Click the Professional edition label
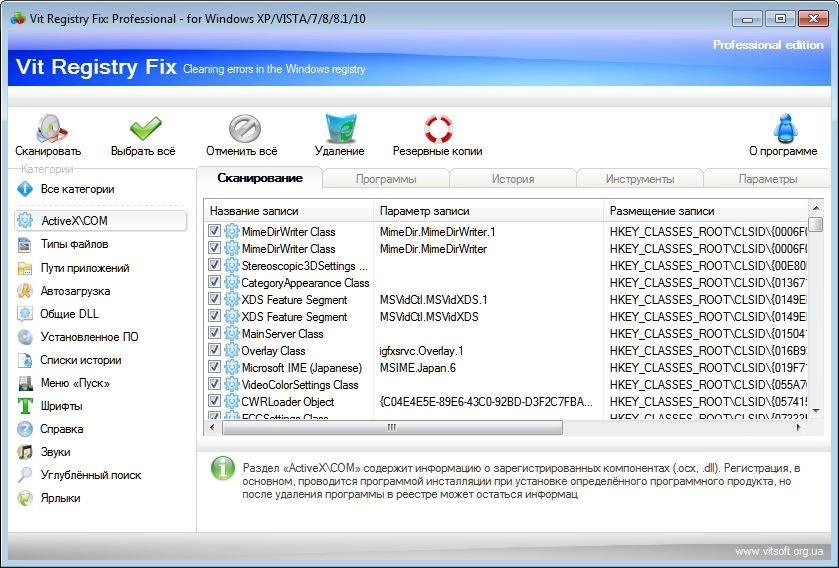The image size is (839, 568). pyautogui.click(x=768, y=45)
